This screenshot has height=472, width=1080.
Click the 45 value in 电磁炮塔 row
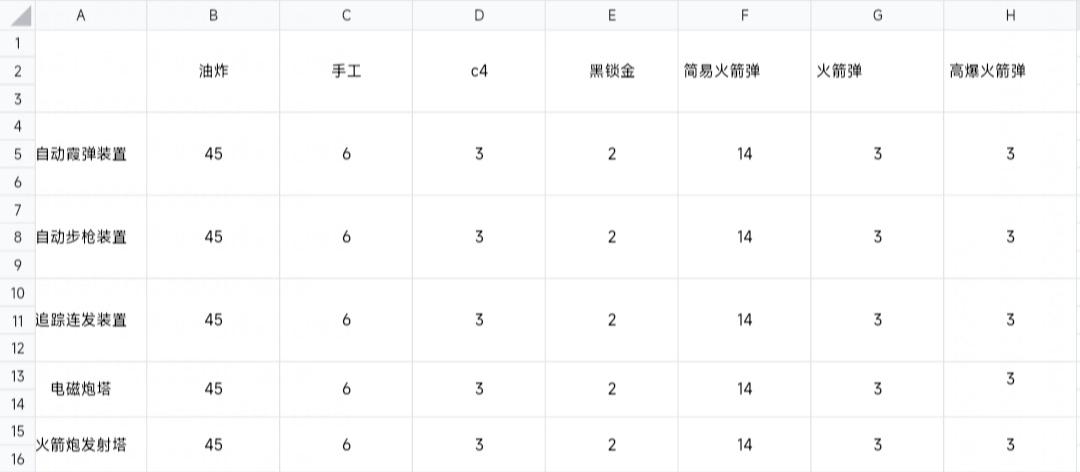tap(214, 389)
